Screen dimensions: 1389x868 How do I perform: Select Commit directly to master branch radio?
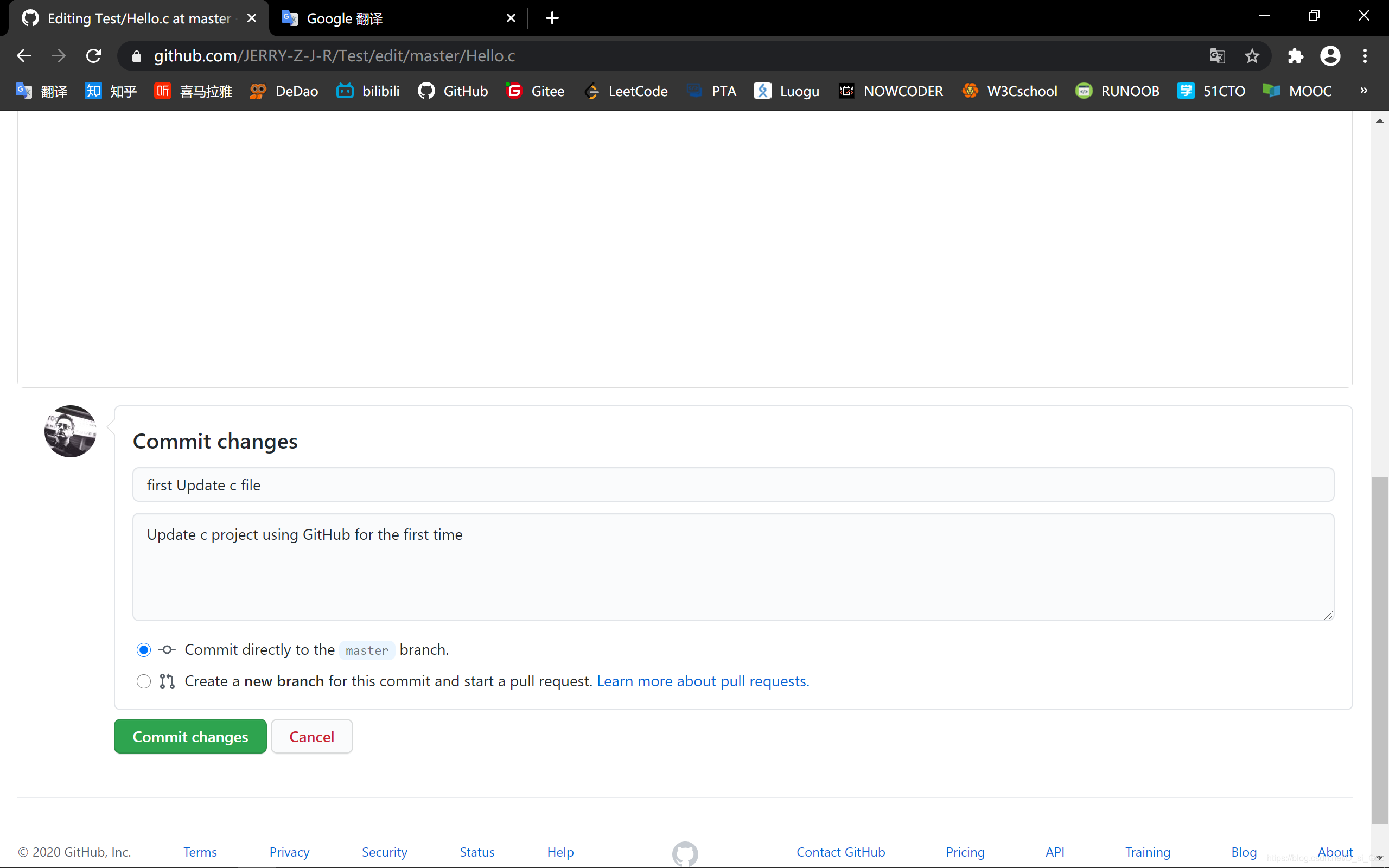tap(143, 650)
